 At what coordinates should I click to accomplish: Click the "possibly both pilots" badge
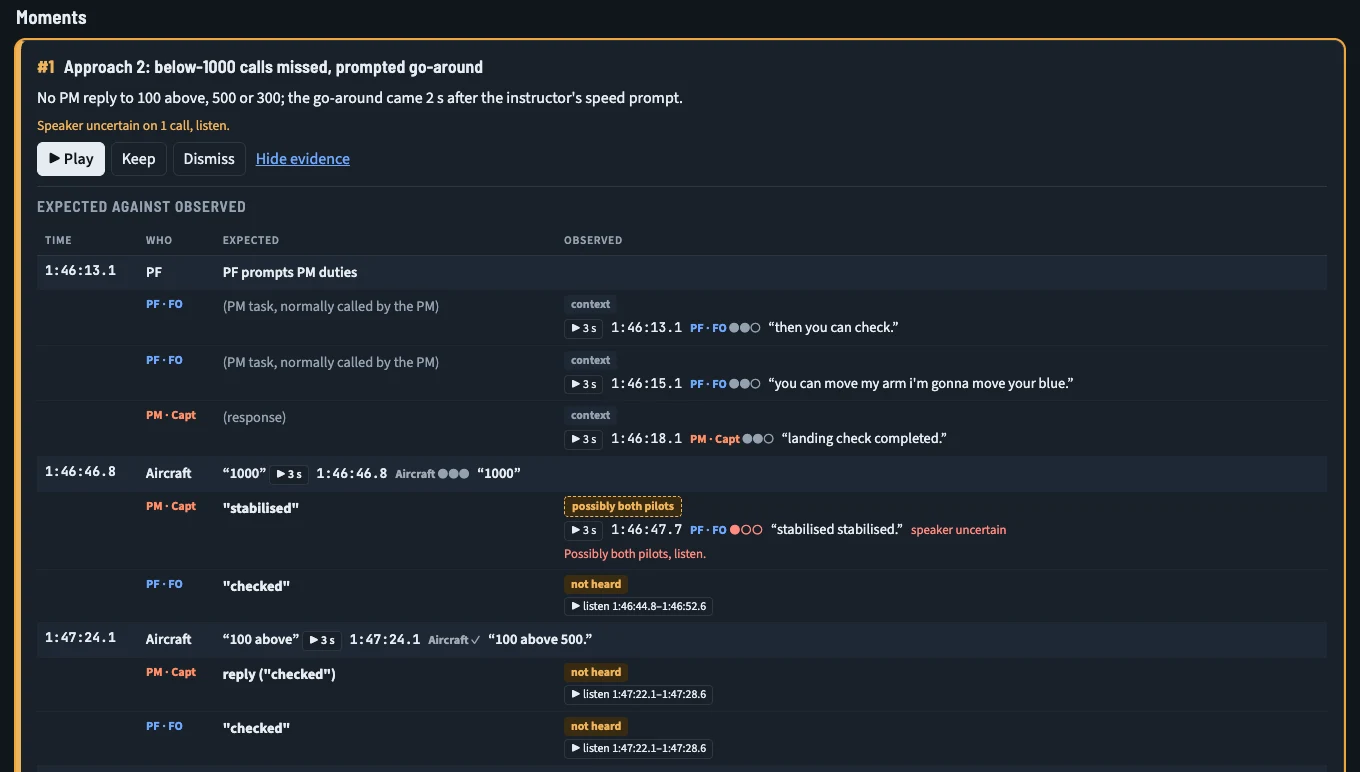[x=623, y=507]
